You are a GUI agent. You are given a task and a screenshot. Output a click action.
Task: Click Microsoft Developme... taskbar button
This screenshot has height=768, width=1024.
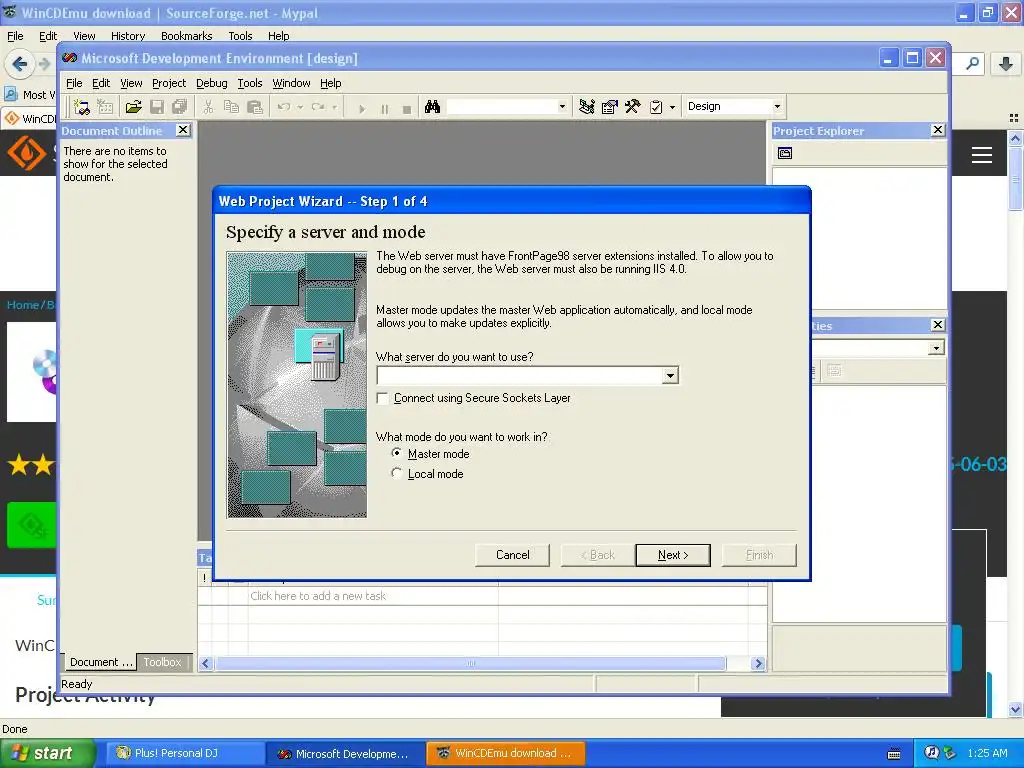click(x=345, y=753)
